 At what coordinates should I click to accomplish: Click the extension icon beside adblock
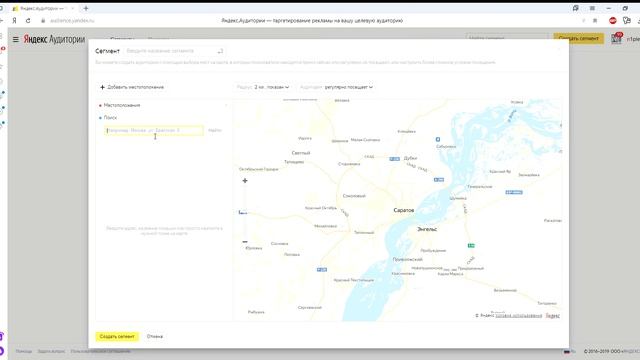click(627, 20)
